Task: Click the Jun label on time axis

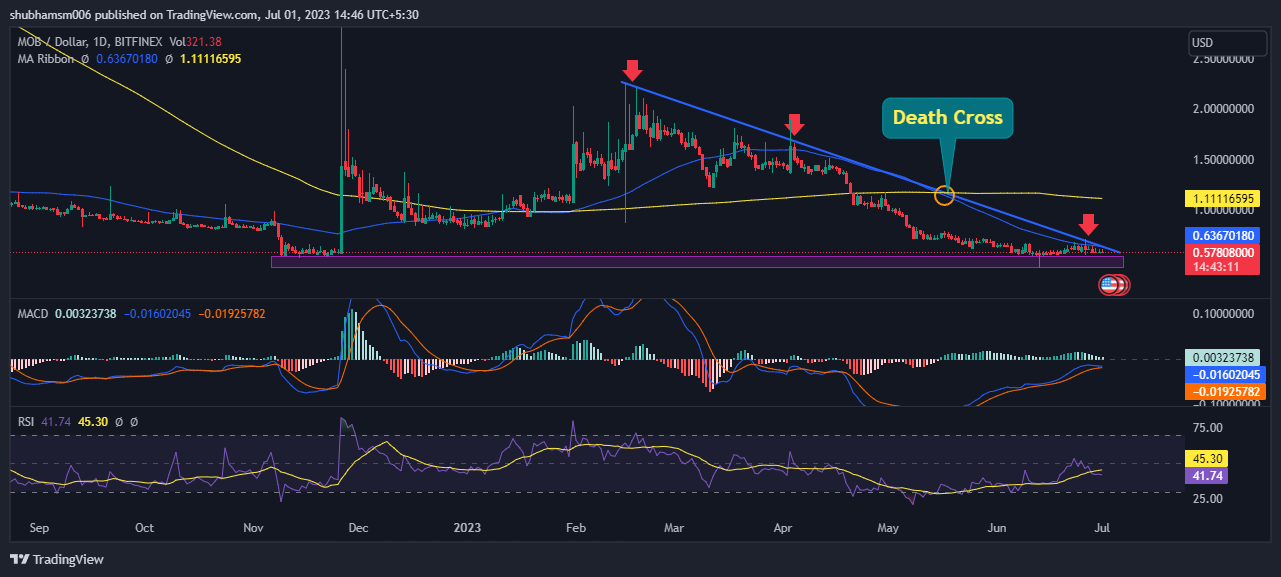Action: (x=997, y=527)
